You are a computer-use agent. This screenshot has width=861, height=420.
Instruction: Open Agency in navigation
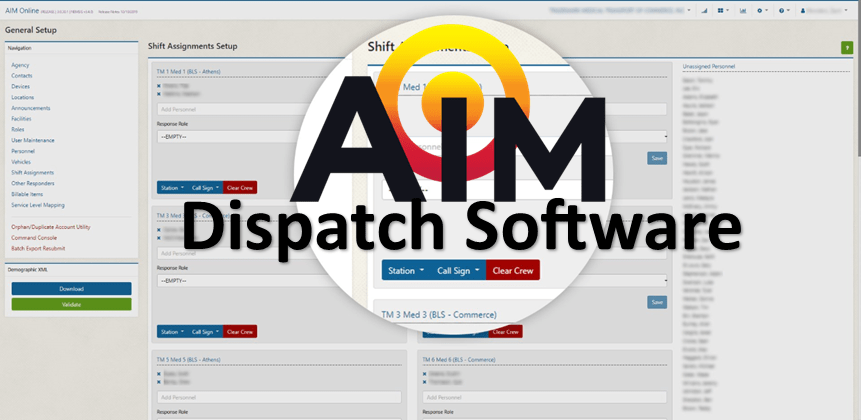(x=20, y=65)
